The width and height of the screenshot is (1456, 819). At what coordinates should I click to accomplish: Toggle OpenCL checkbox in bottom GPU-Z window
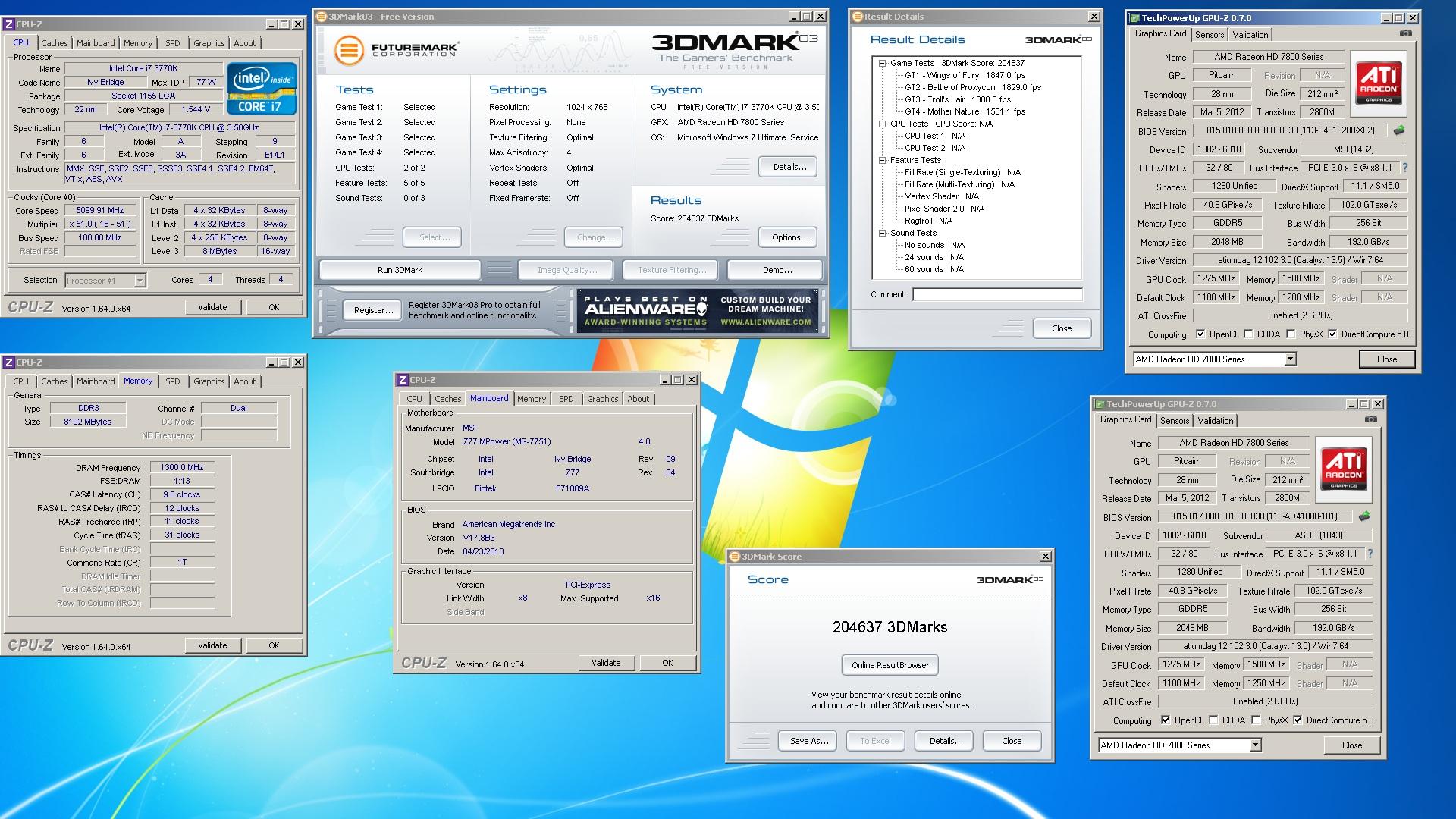click(x=1166, y=720)
